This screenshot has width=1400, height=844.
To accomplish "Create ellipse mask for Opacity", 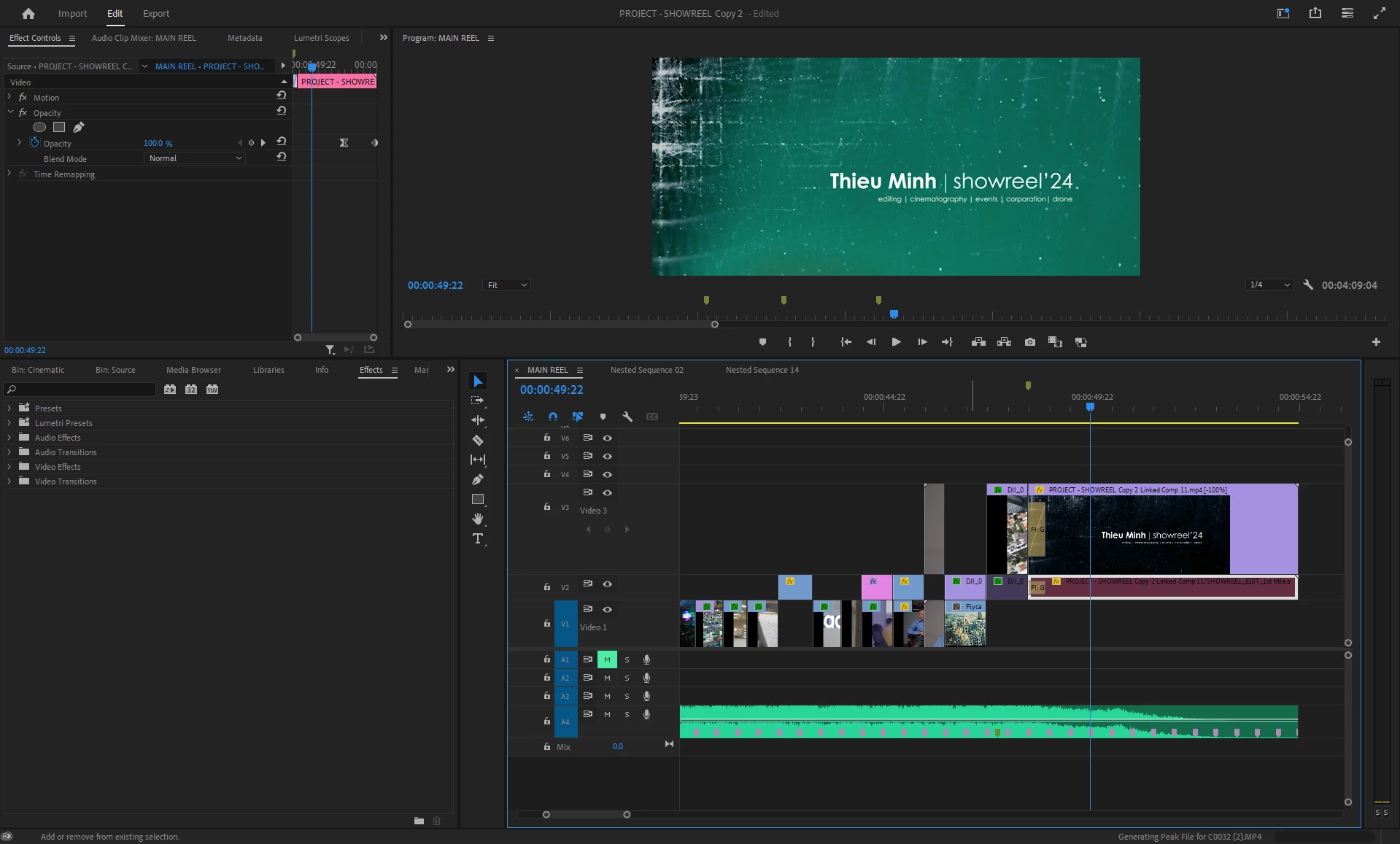I will [x=39, y=127].
